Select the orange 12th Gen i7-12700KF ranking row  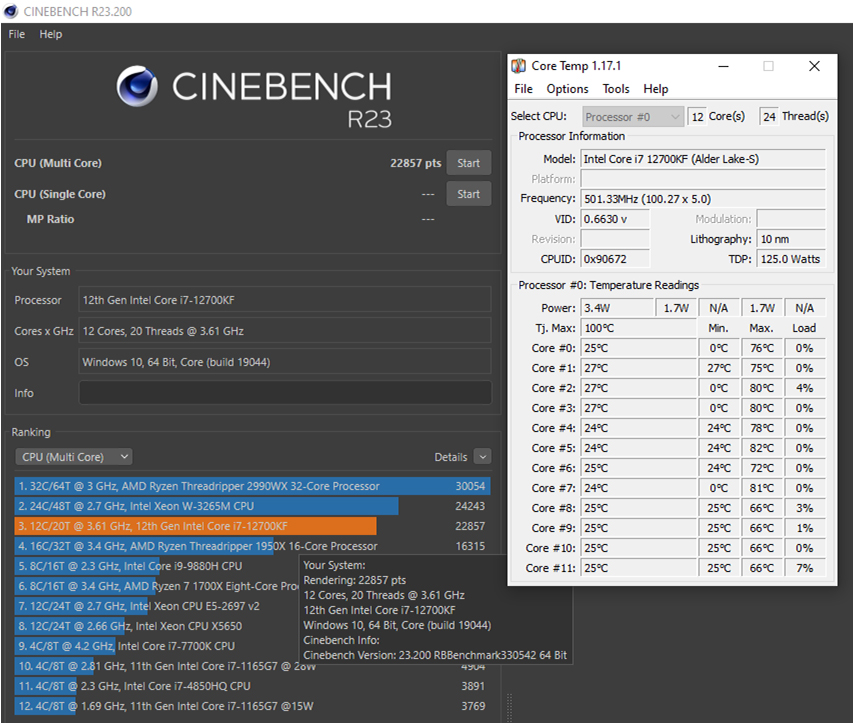(x=252, y=526)
